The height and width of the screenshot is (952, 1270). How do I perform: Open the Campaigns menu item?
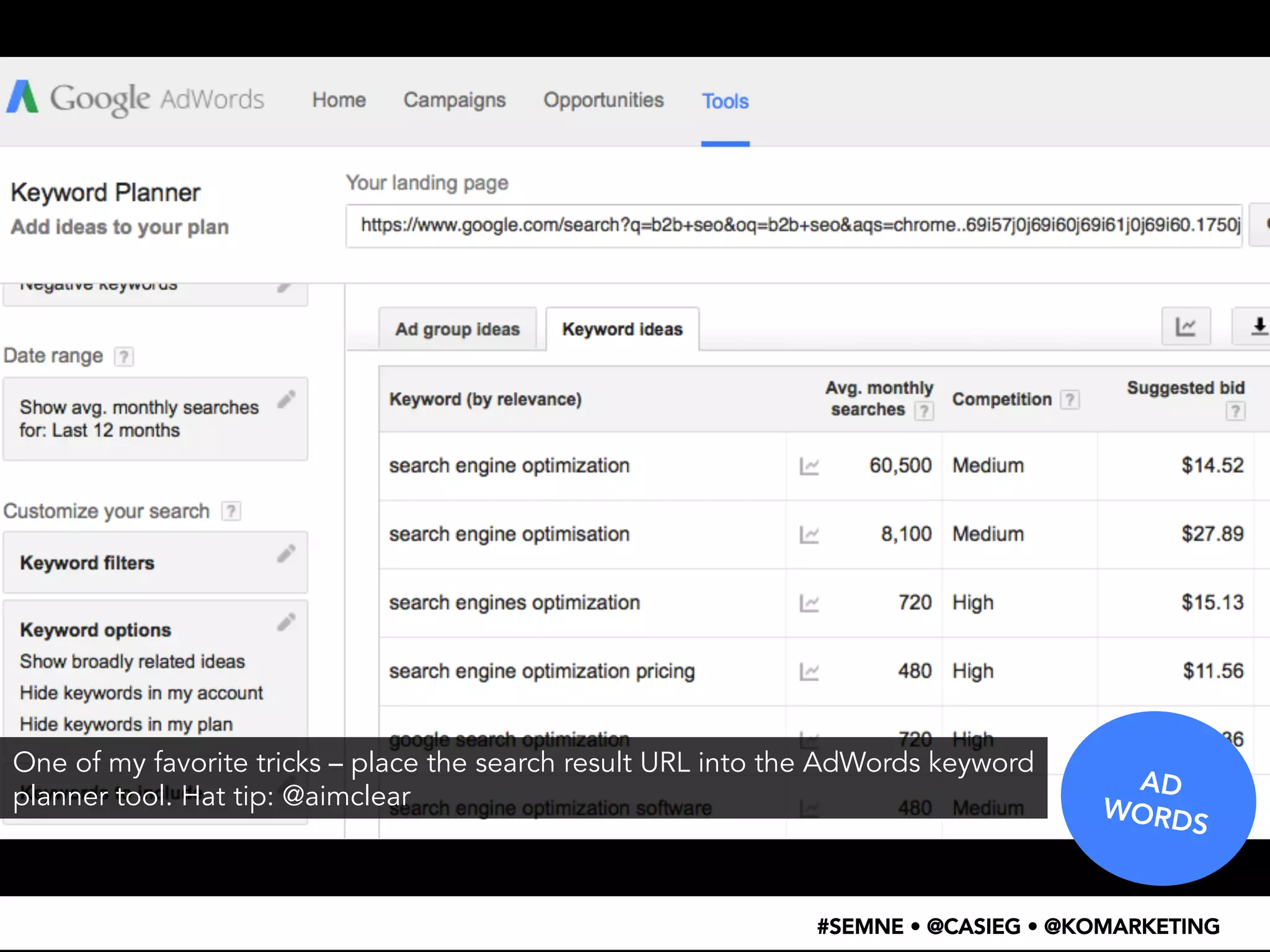(x=455, y=100)
